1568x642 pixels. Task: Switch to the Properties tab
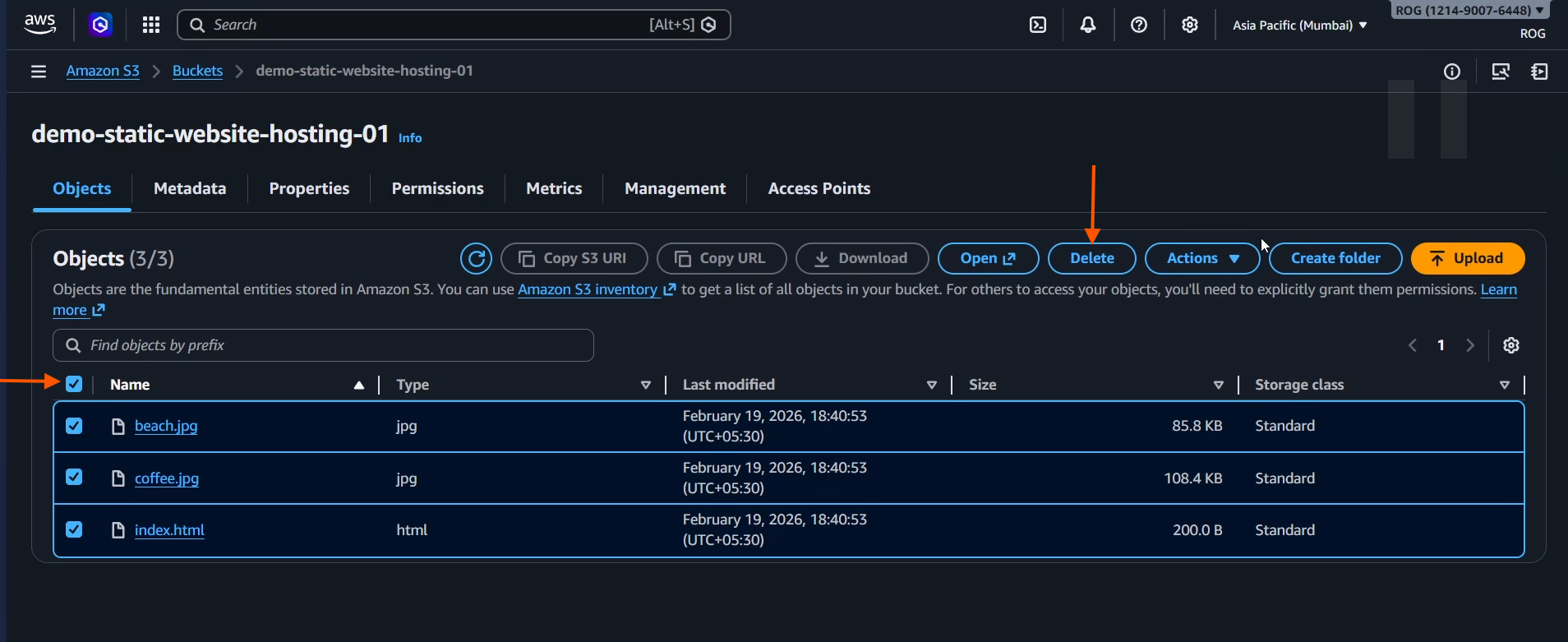click(x=309, y=188)
